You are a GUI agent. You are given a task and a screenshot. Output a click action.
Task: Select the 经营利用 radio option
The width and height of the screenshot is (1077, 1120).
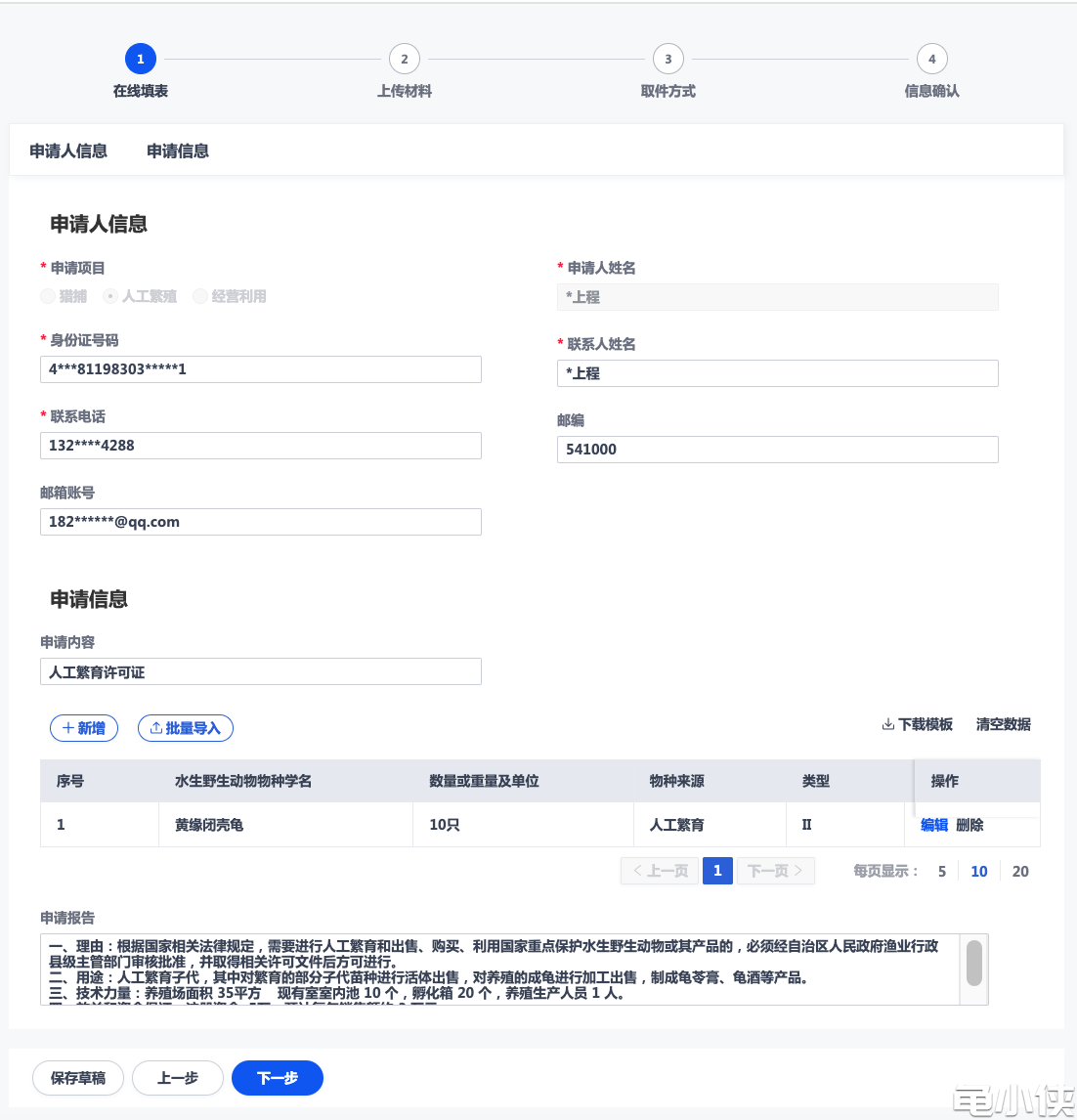click(x=200, y=296)
